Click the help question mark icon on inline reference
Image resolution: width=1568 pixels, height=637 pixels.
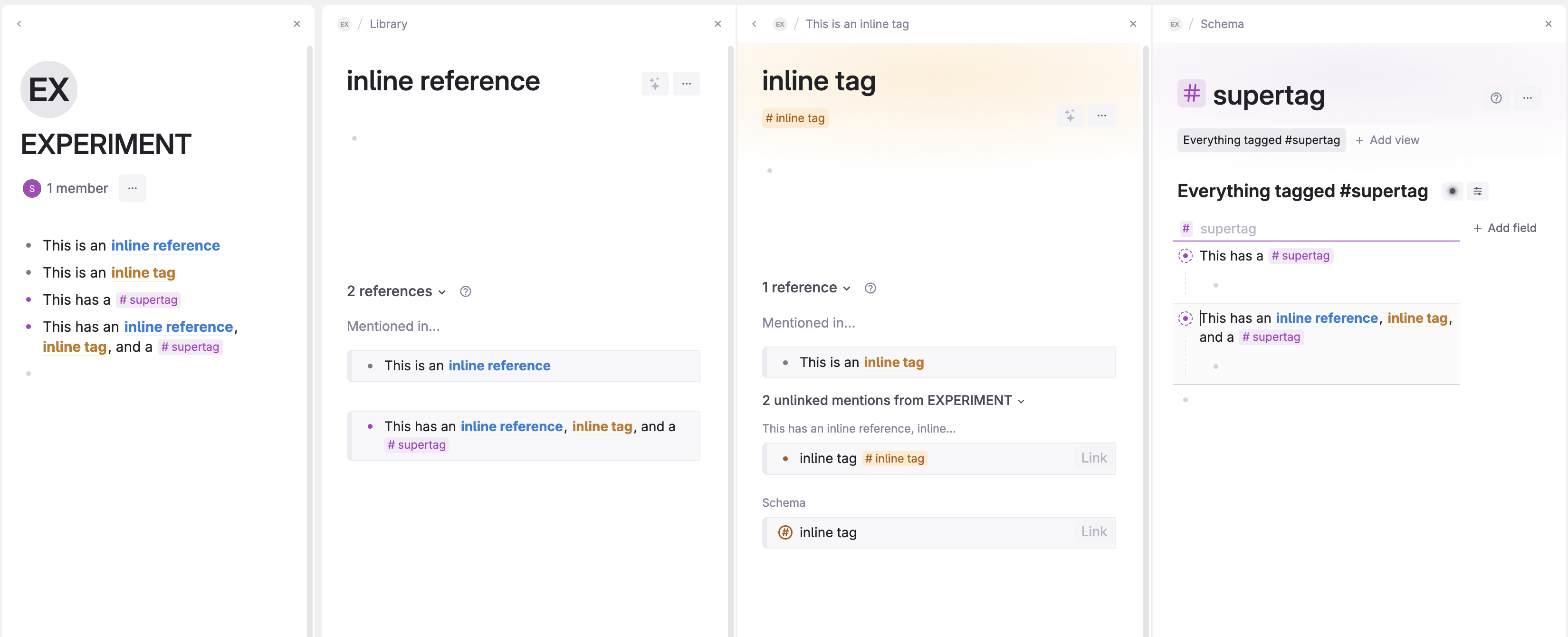point(465,291)
